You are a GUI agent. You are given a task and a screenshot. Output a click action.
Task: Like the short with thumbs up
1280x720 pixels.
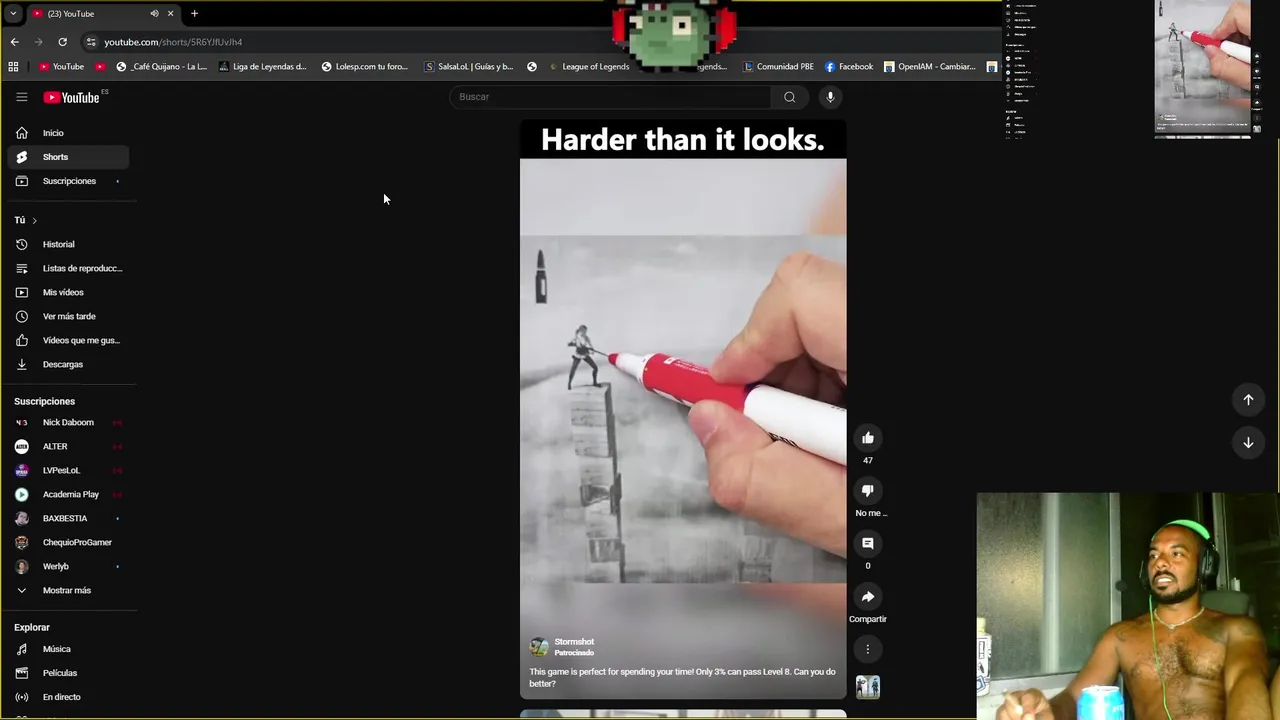coord(868,438)
